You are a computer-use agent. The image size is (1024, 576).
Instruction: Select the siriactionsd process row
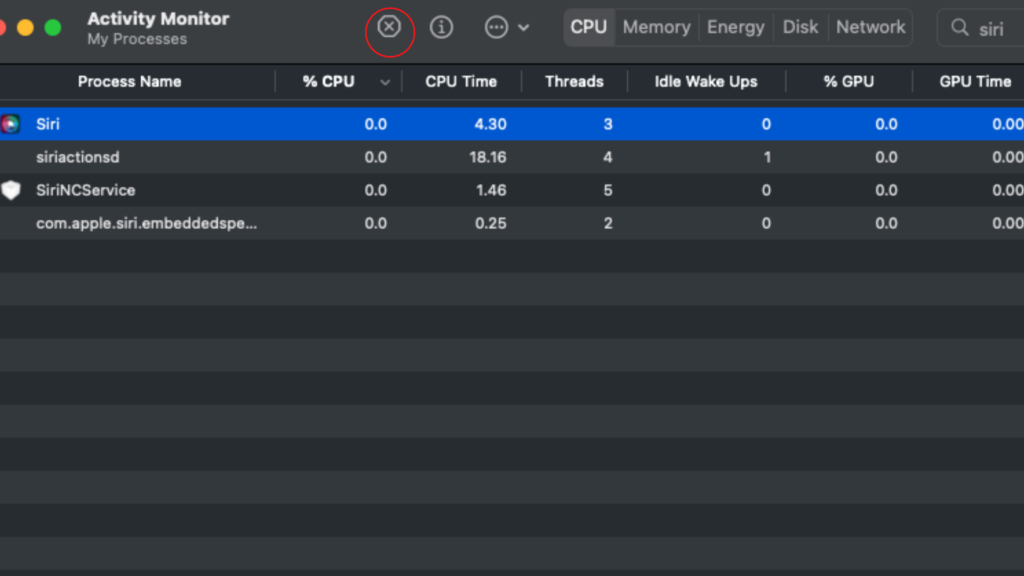[512, 157]
